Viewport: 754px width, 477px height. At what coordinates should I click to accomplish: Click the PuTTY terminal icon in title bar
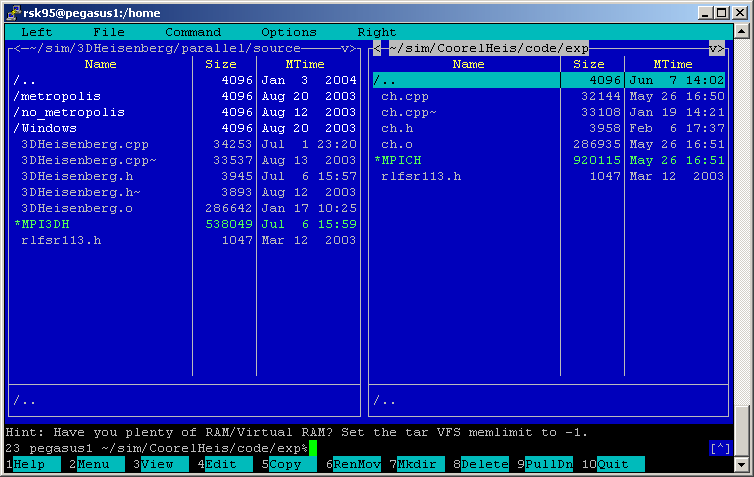(x=11, y=11)
